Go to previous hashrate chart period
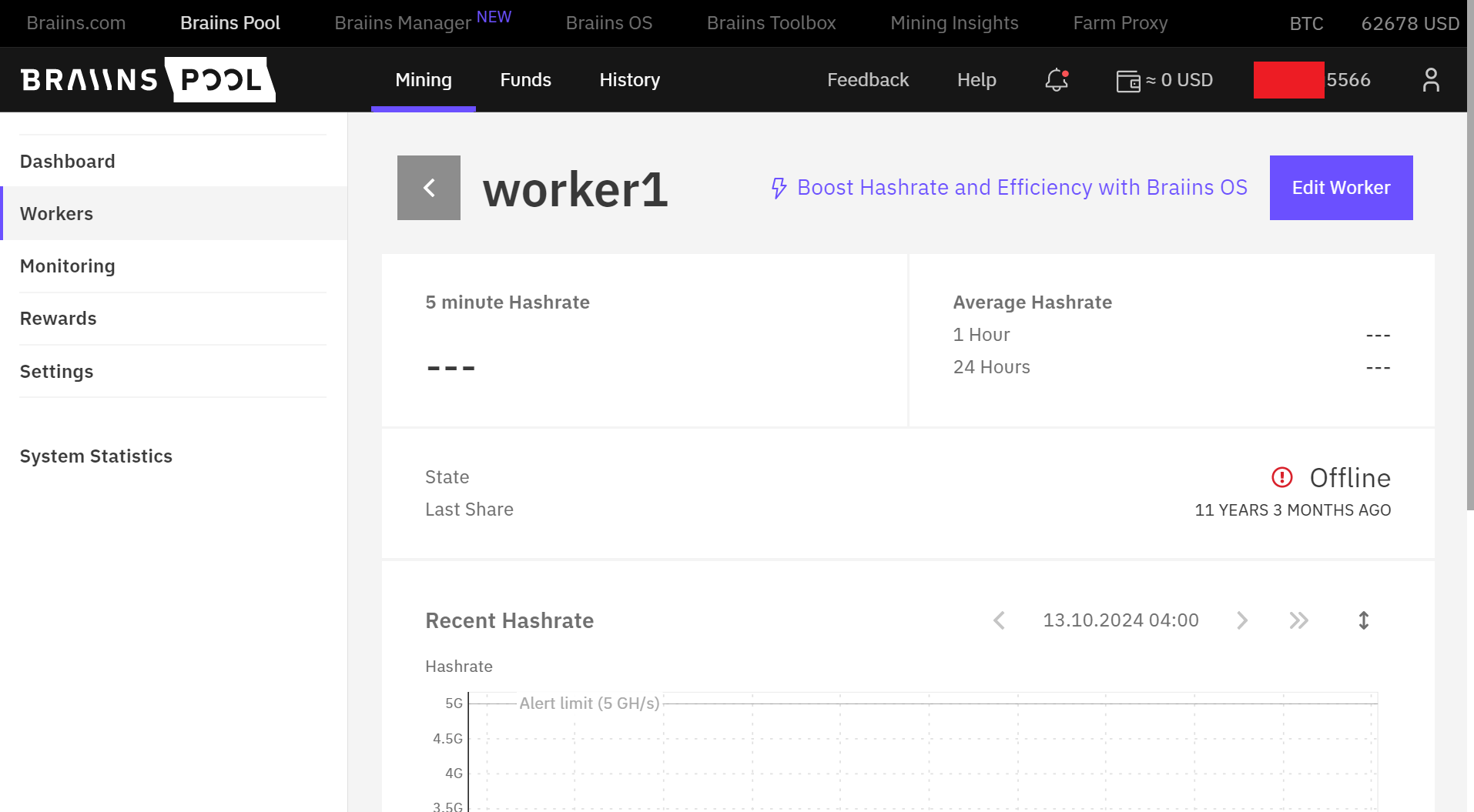 pyautogui.click(x=999, y=620)
